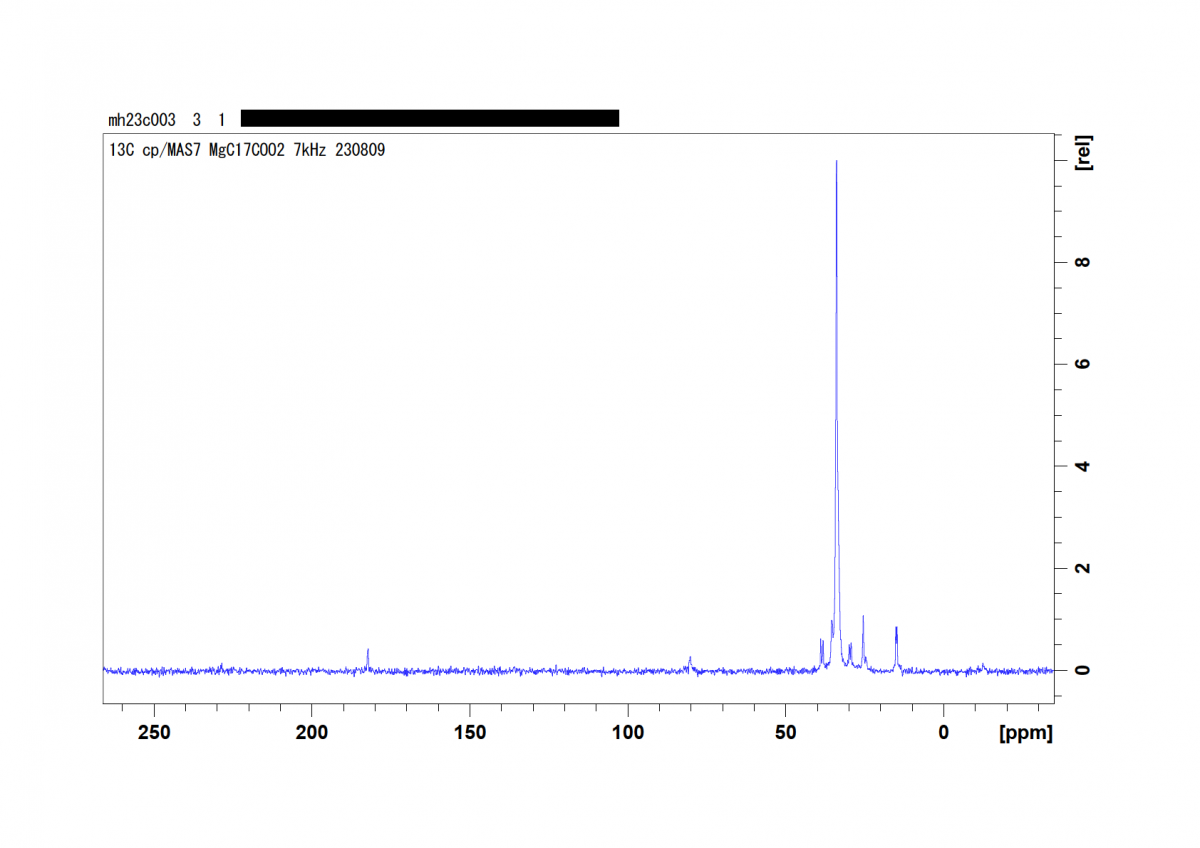Click the 150 ppm axis tick label
1200x848 pixels.
click(470, 733)
